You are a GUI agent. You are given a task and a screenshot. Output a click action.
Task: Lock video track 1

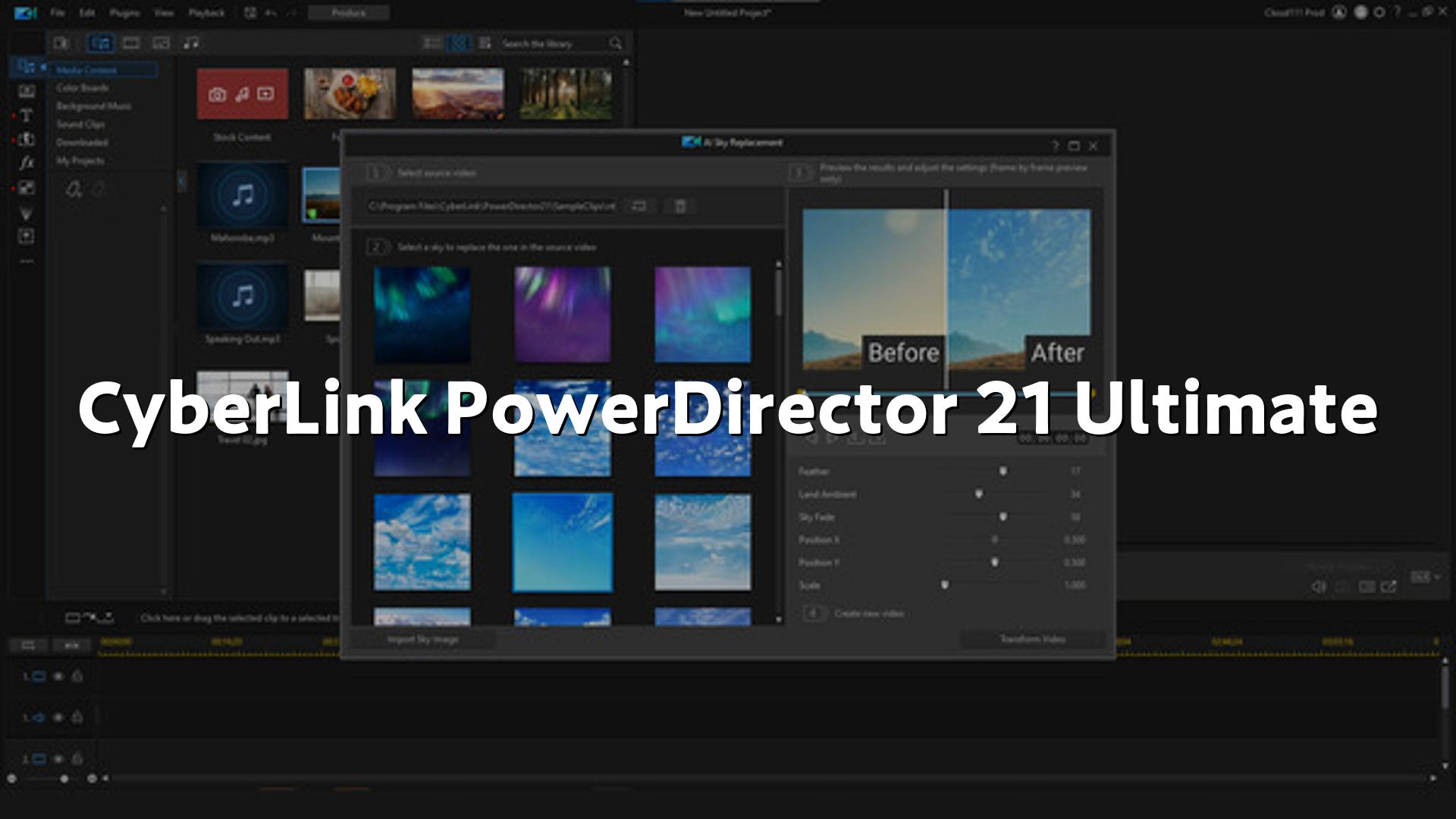tap(77, 676)
